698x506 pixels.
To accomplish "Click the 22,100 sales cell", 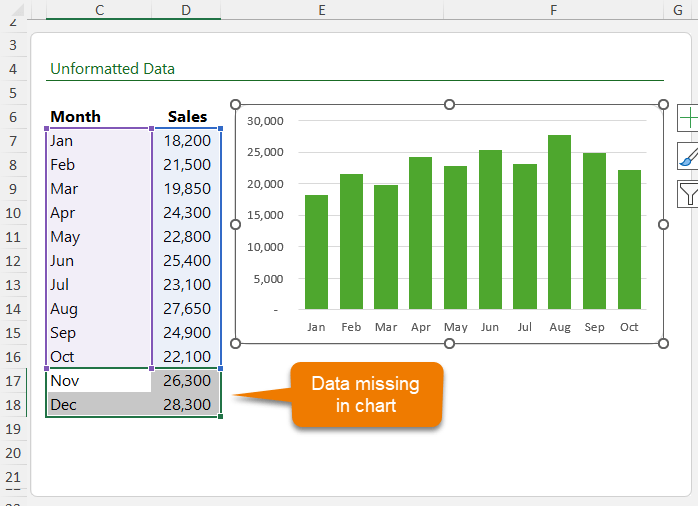I will click(186, 357).
